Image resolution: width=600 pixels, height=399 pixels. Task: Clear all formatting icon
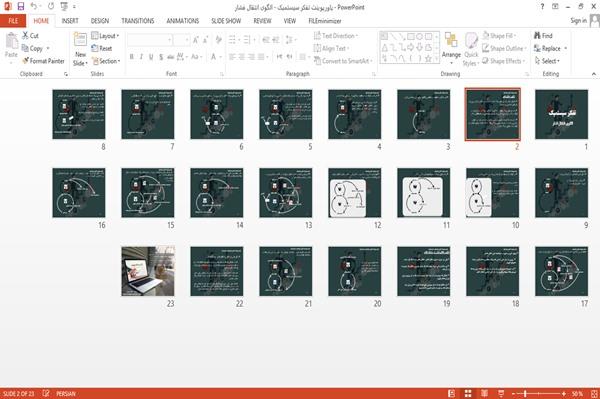pos(218,39)
